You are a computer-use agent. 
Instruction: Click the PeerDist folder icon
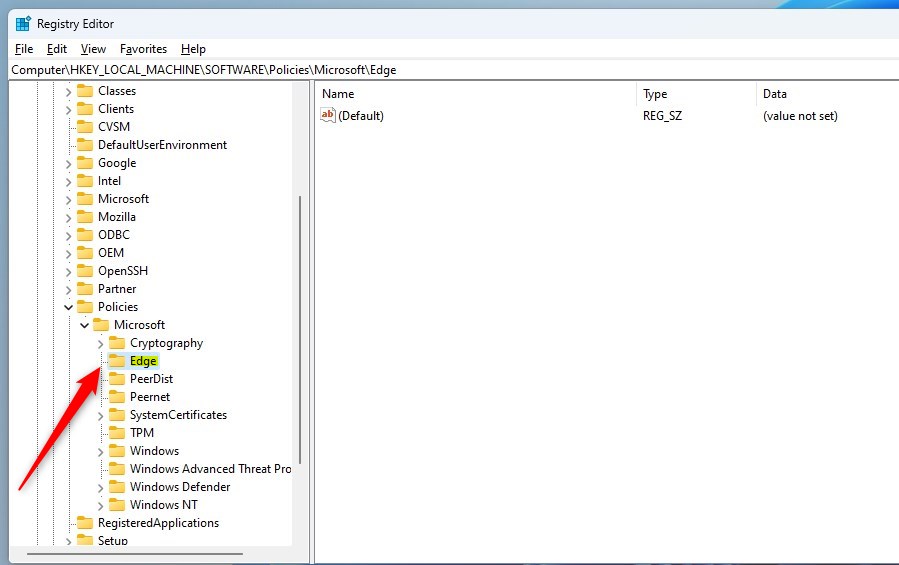117,379
